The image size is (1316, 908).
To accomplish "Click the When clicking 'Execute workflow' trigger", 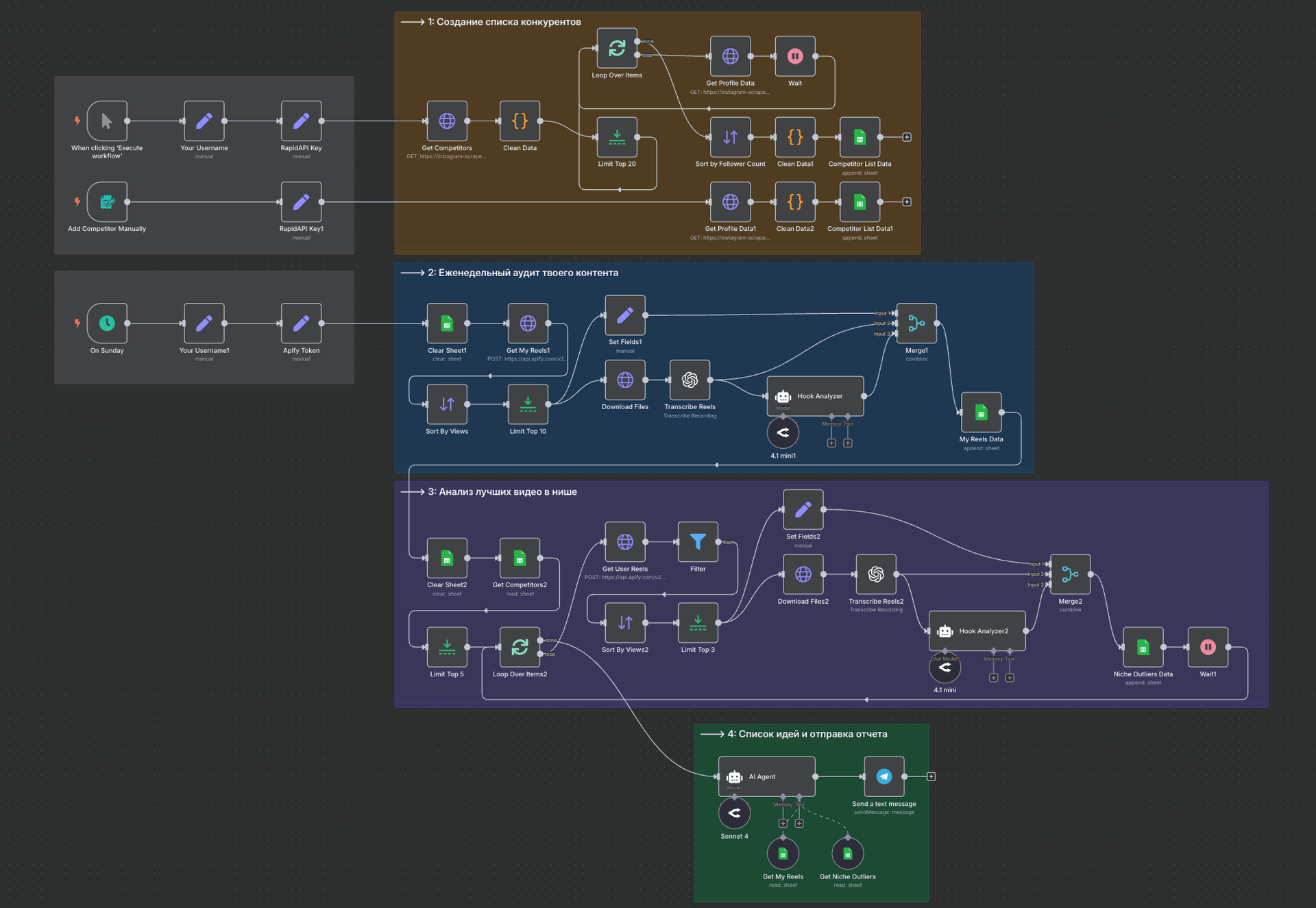I will tap(107, 121).
